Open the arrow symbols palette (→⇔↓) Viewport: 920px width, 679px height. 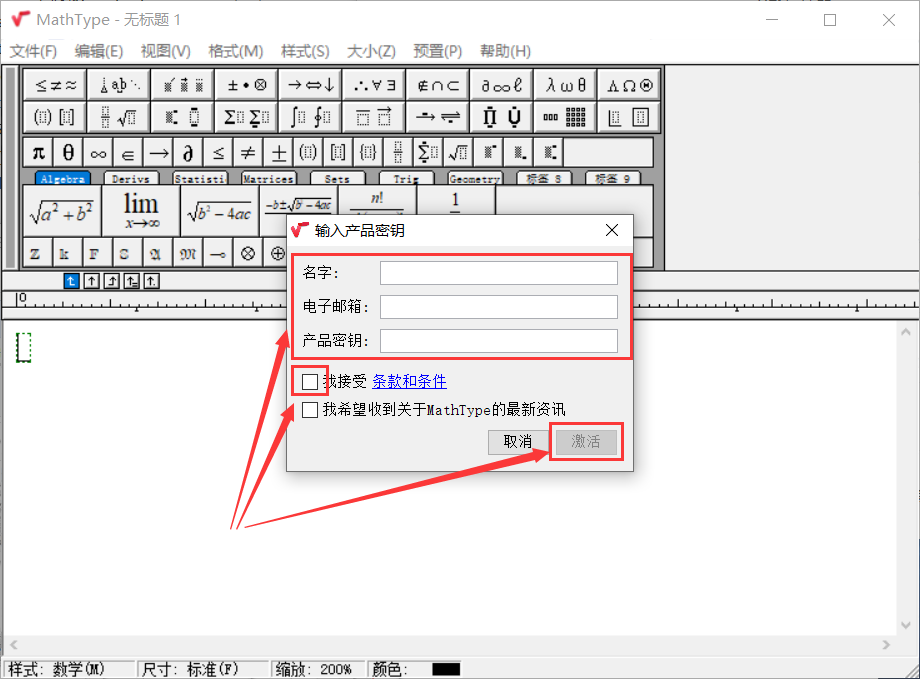click(x=310, y=86)
